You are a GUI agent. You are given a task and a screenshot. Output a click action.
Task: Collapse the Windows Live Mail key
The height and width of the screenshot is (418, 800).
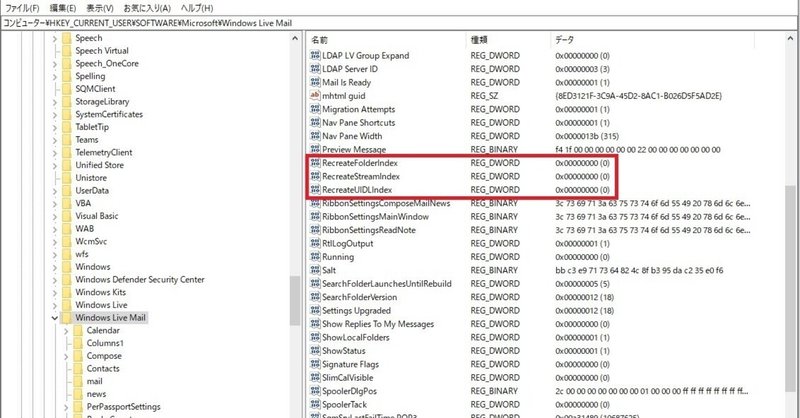(x=55, y=318)
